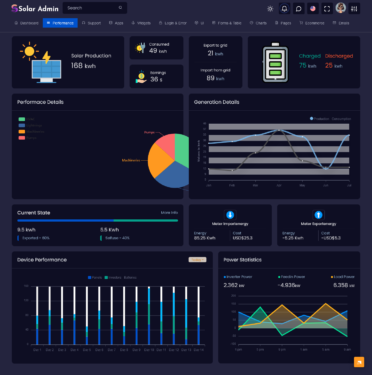Viewport: 372px width, 375px height.
Task: Toggle the blue pie legend swatch
Action: click(22, 125)
